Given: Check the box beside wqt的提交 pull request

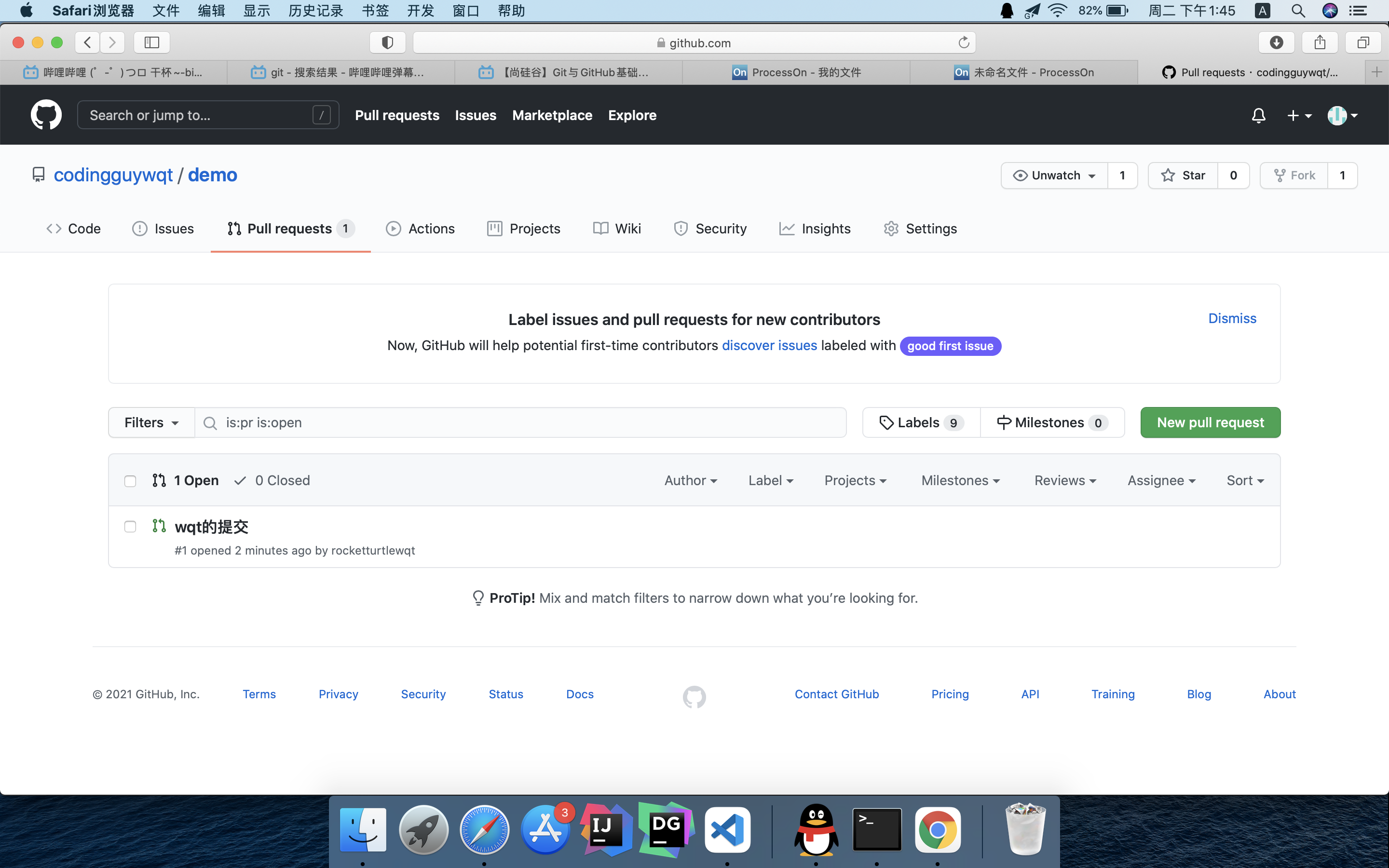Looking at the screenshot, I should tap(130, 527).
